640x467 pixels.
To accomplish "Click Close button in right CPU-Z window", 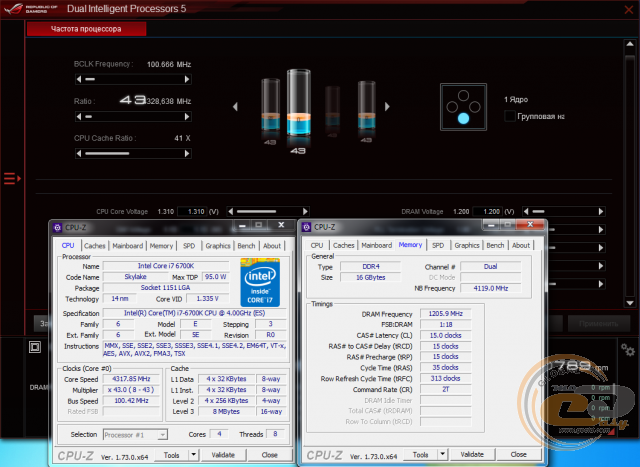I will click(x=518, y=454).
